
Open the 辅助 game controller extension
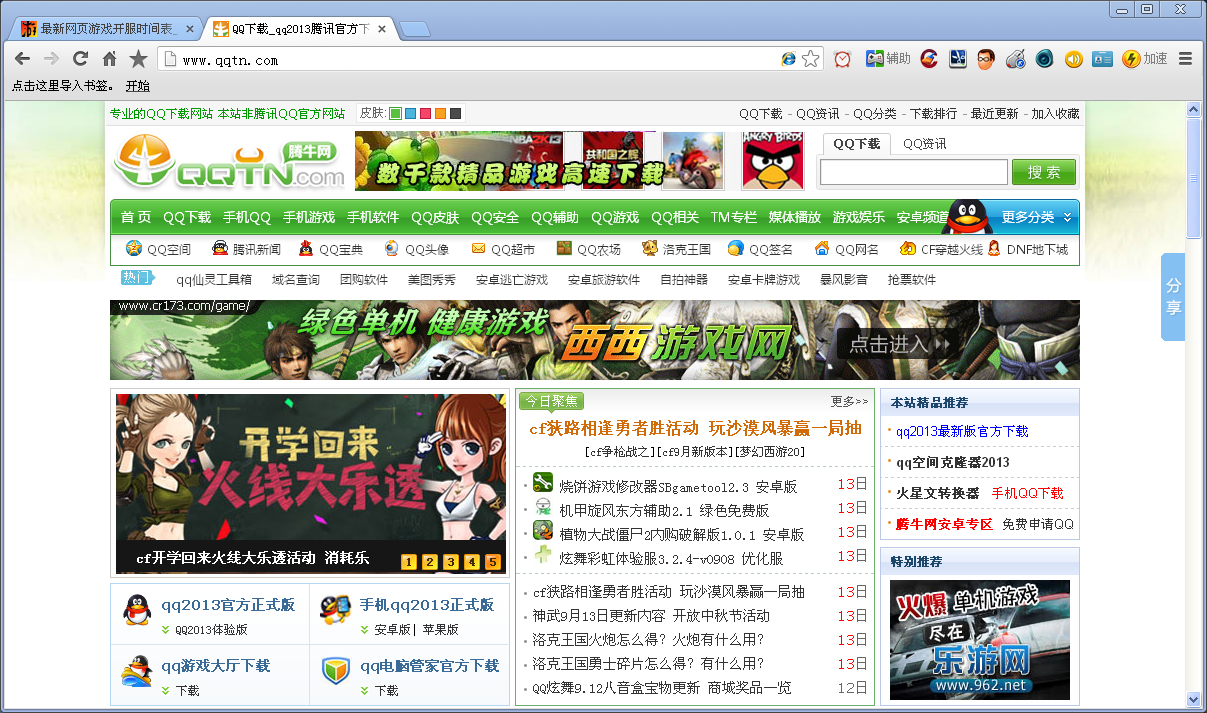coord(888,59)
